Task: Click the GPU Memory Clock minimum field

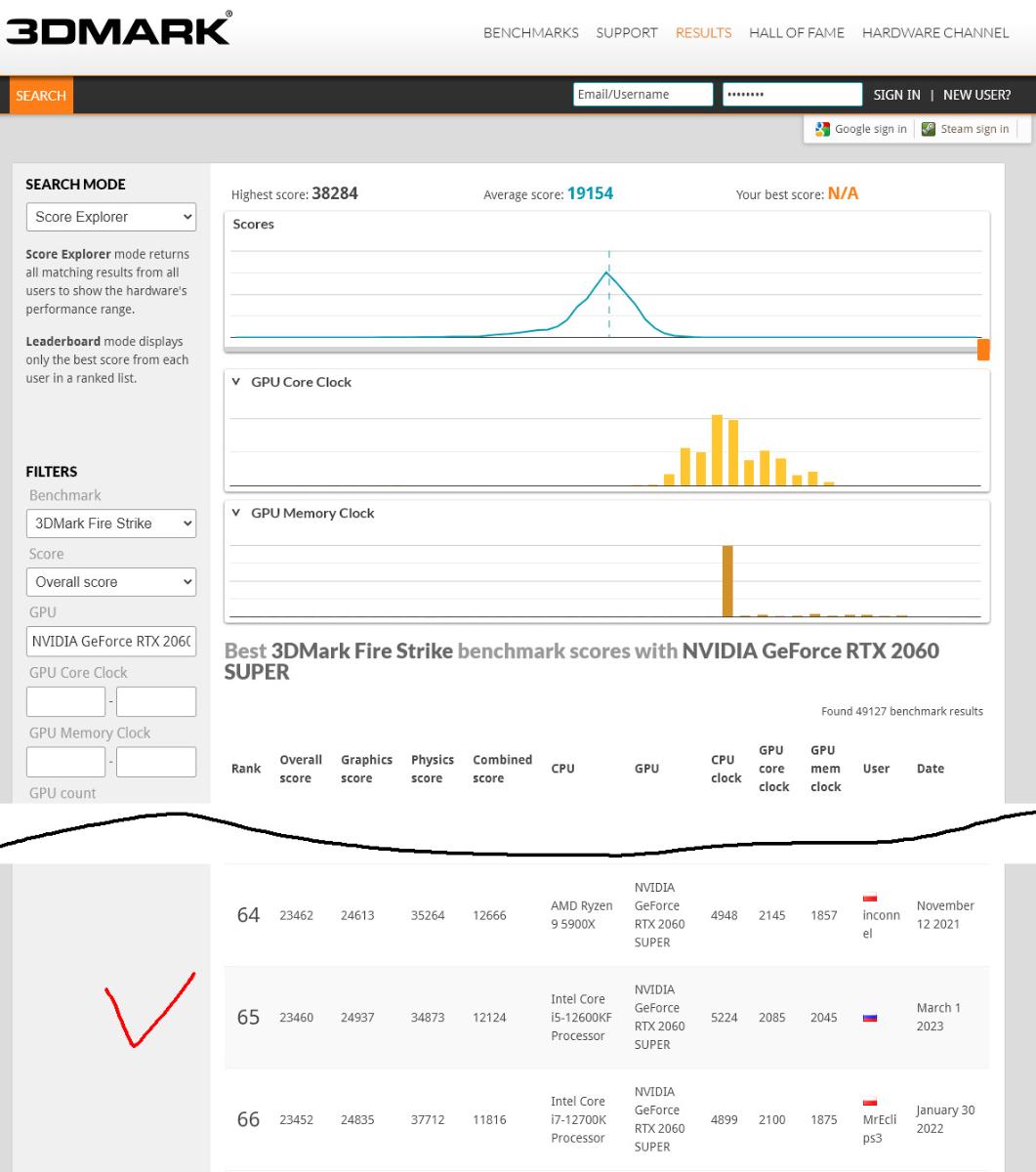Action: click(x=65, y=762)
